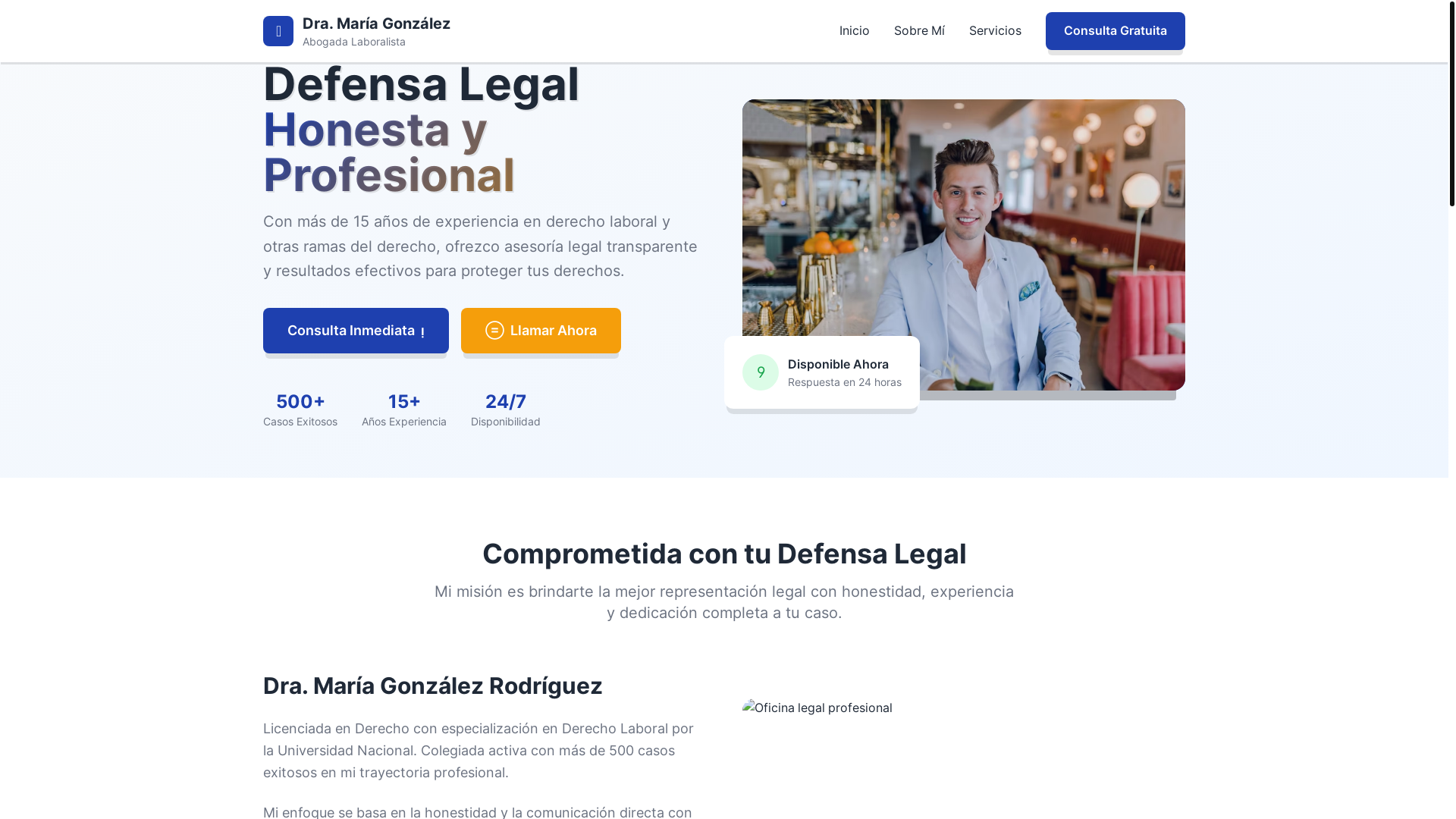1456x819 pixels.
Task: Click the Consulta Inmediata button
Action: tap(356, 331)
